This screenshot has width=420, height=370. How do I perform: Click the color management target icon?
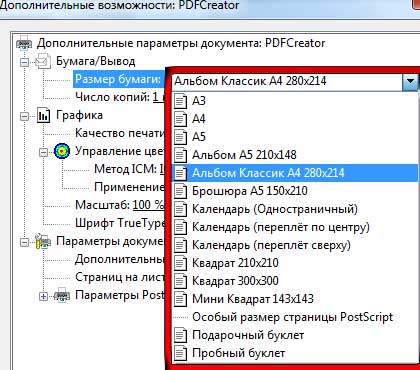62,152
